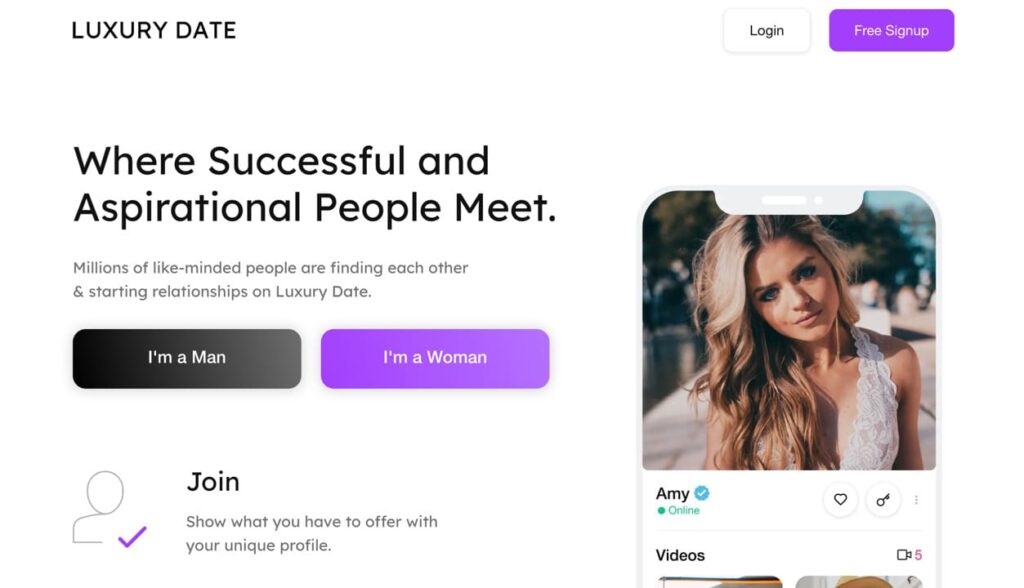Select the "I'm a Woman" gender option
Screen dimensions: 1024x588
click(x=435, y=358)
